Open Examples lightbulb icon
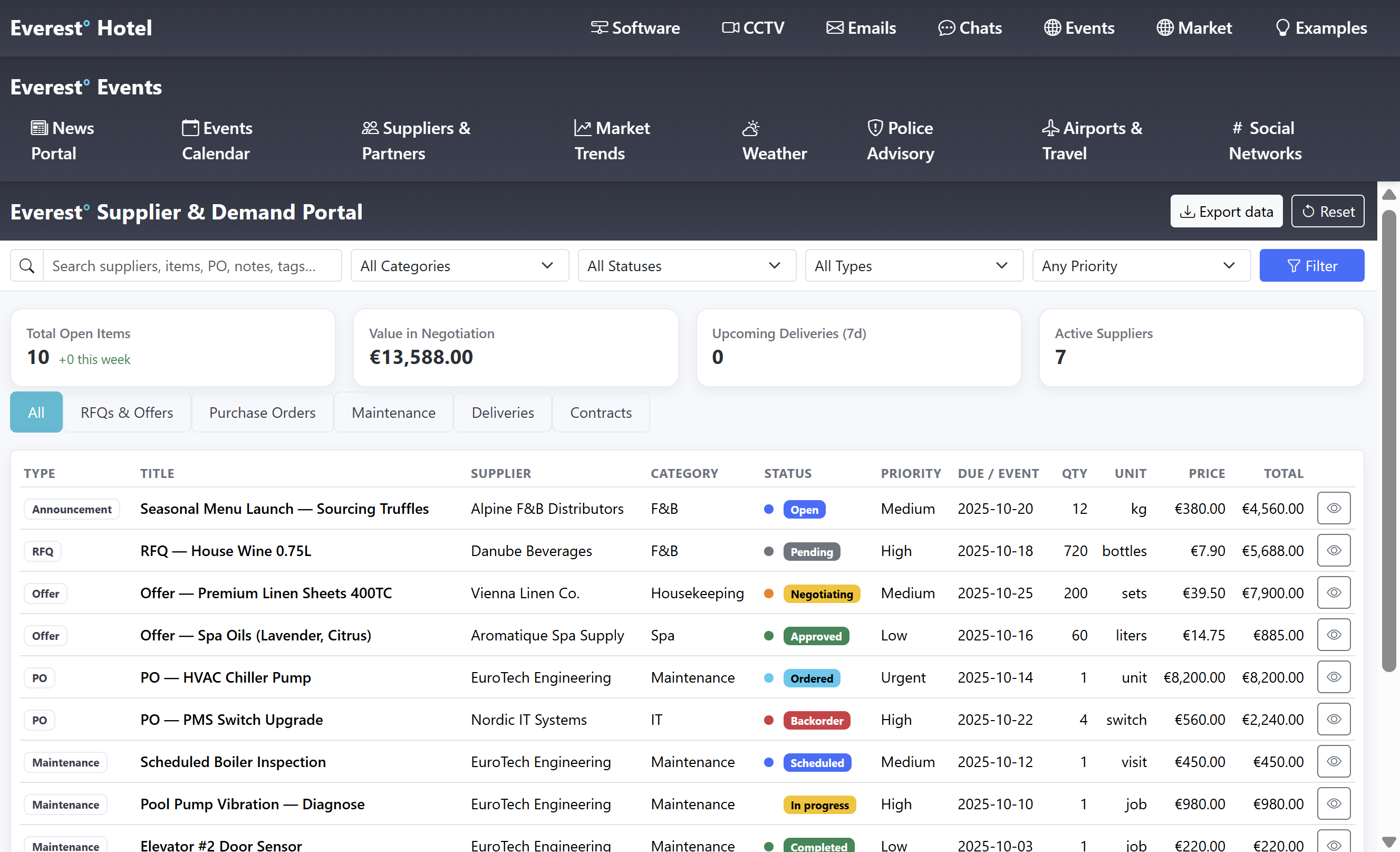The width and height of the screenshot is (1400, 852). (1282, 28)
